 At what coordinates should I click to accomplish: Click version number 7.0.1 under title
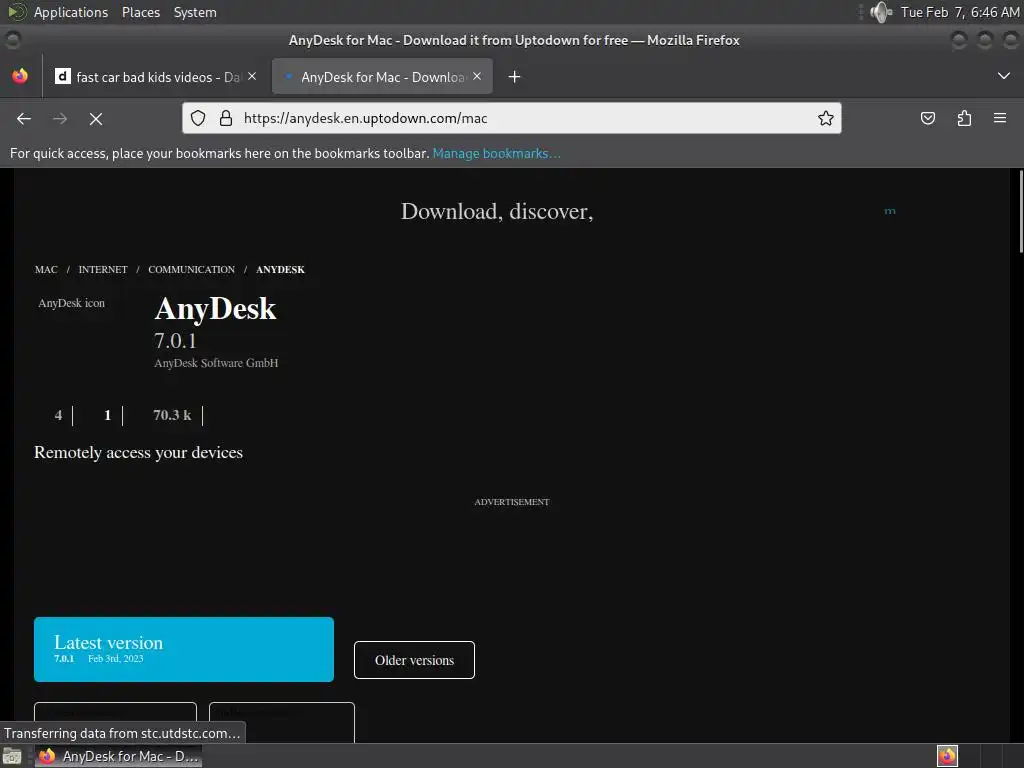tap(175, 340)
